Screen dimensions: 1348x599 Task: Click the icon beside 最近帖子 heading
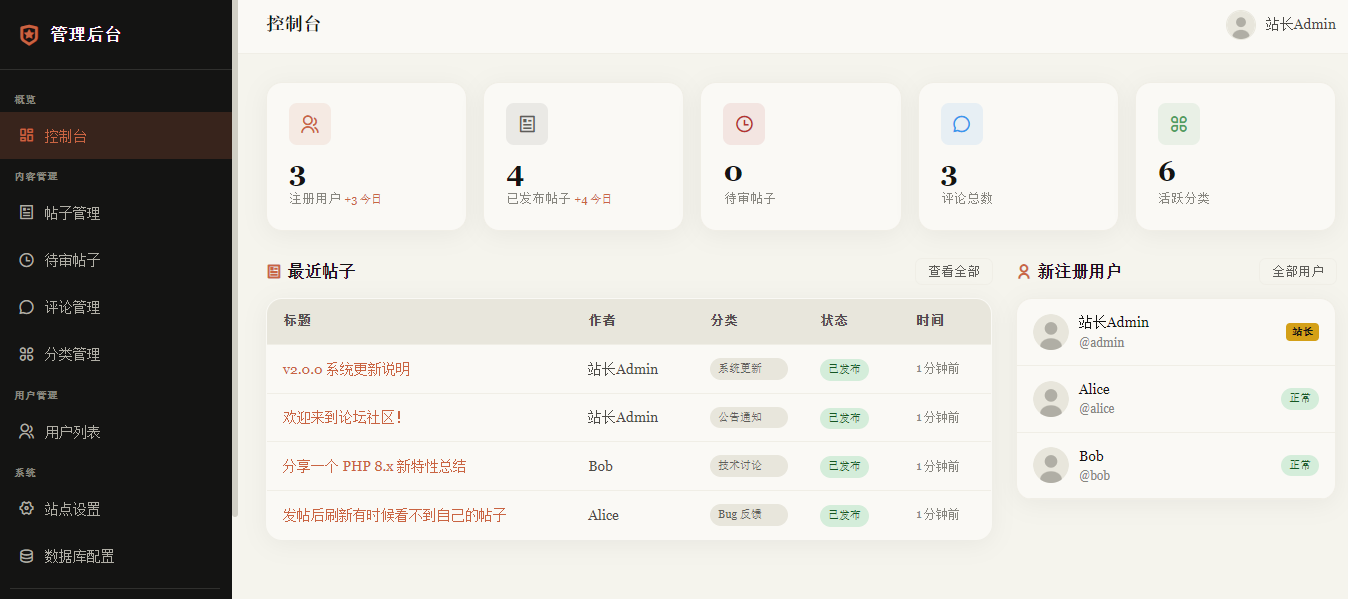click(x=274, y=271)
